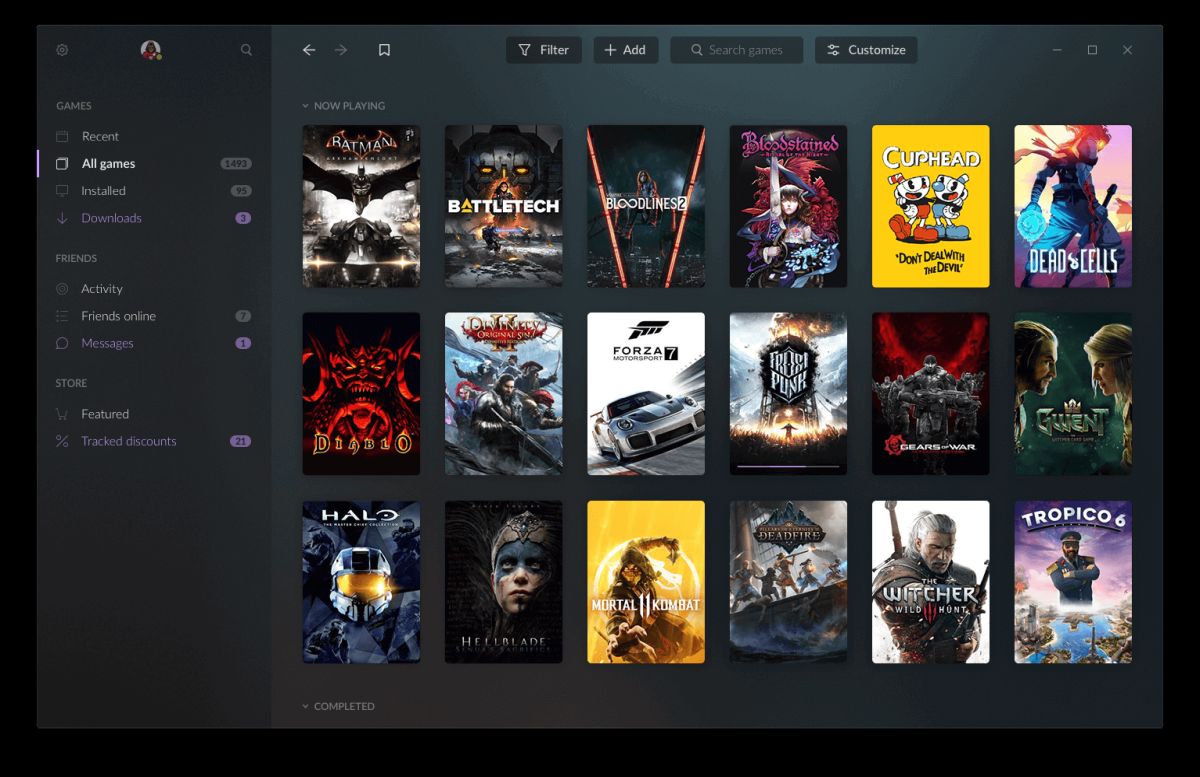Viewport: 1200px width, 777px height.
Task: Click the Activity icon in the sidebar
Action: pyautogui.click(x=62, y=288)
